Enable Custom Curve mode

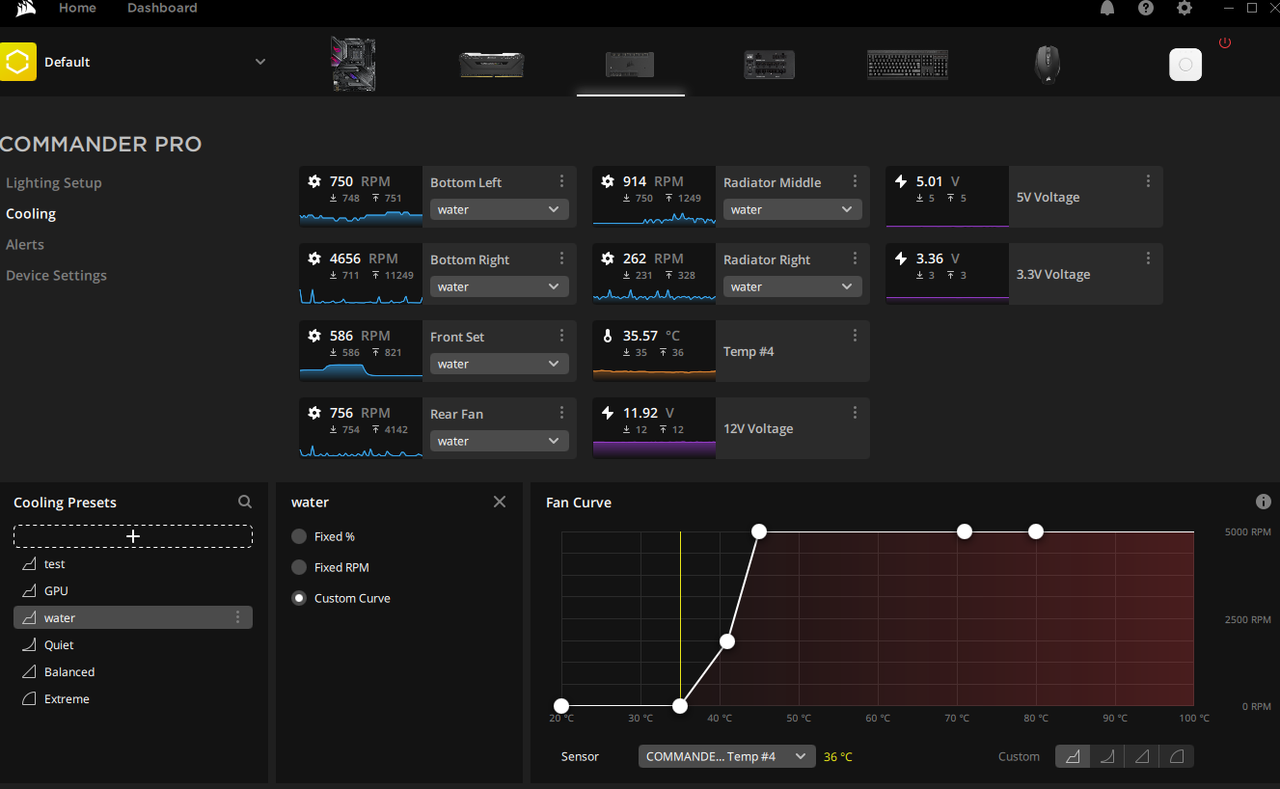pyautogui.click(x=298, y=598)
